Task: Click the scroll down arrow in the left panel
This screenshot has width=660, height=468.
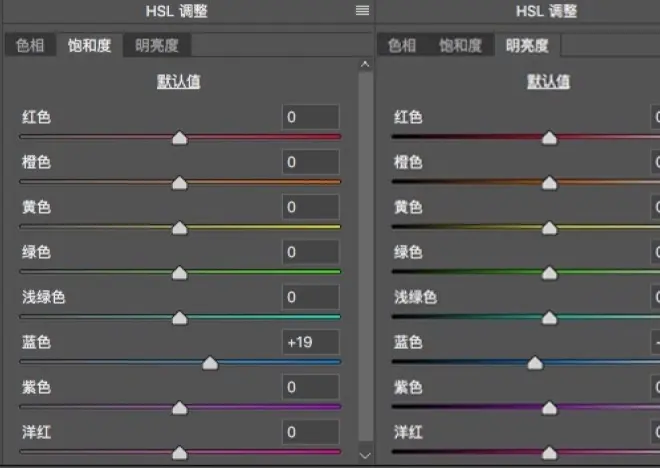Action: coord(365,455)
